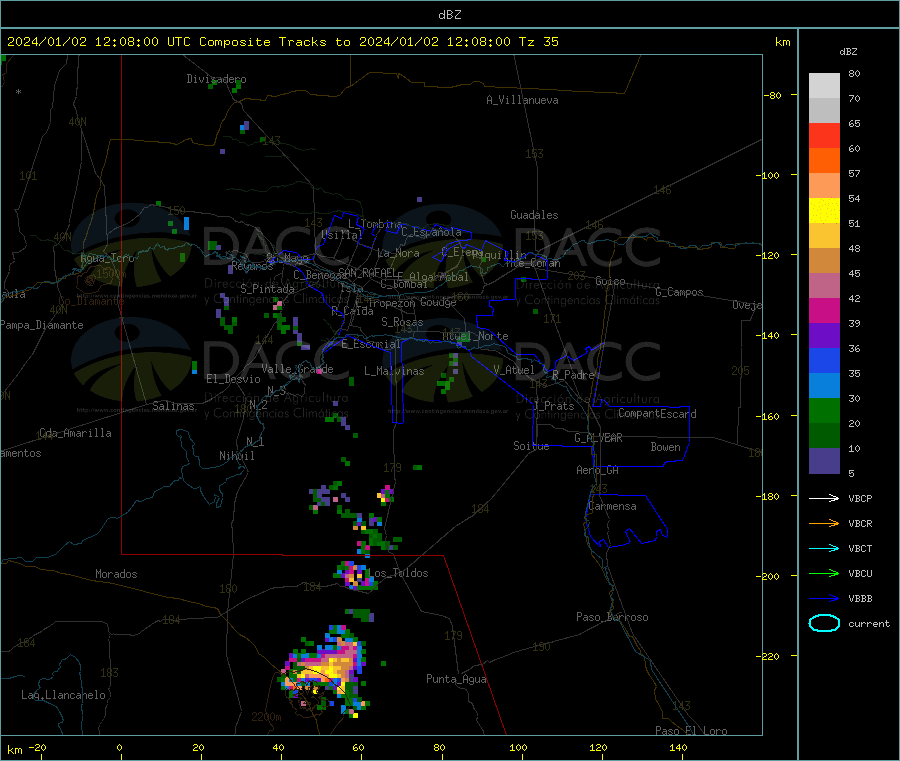The height and width of the screenshot is (761, 900).
Task: Click the Soitue label
Action: pyautogui.click(x=531, y=446)
